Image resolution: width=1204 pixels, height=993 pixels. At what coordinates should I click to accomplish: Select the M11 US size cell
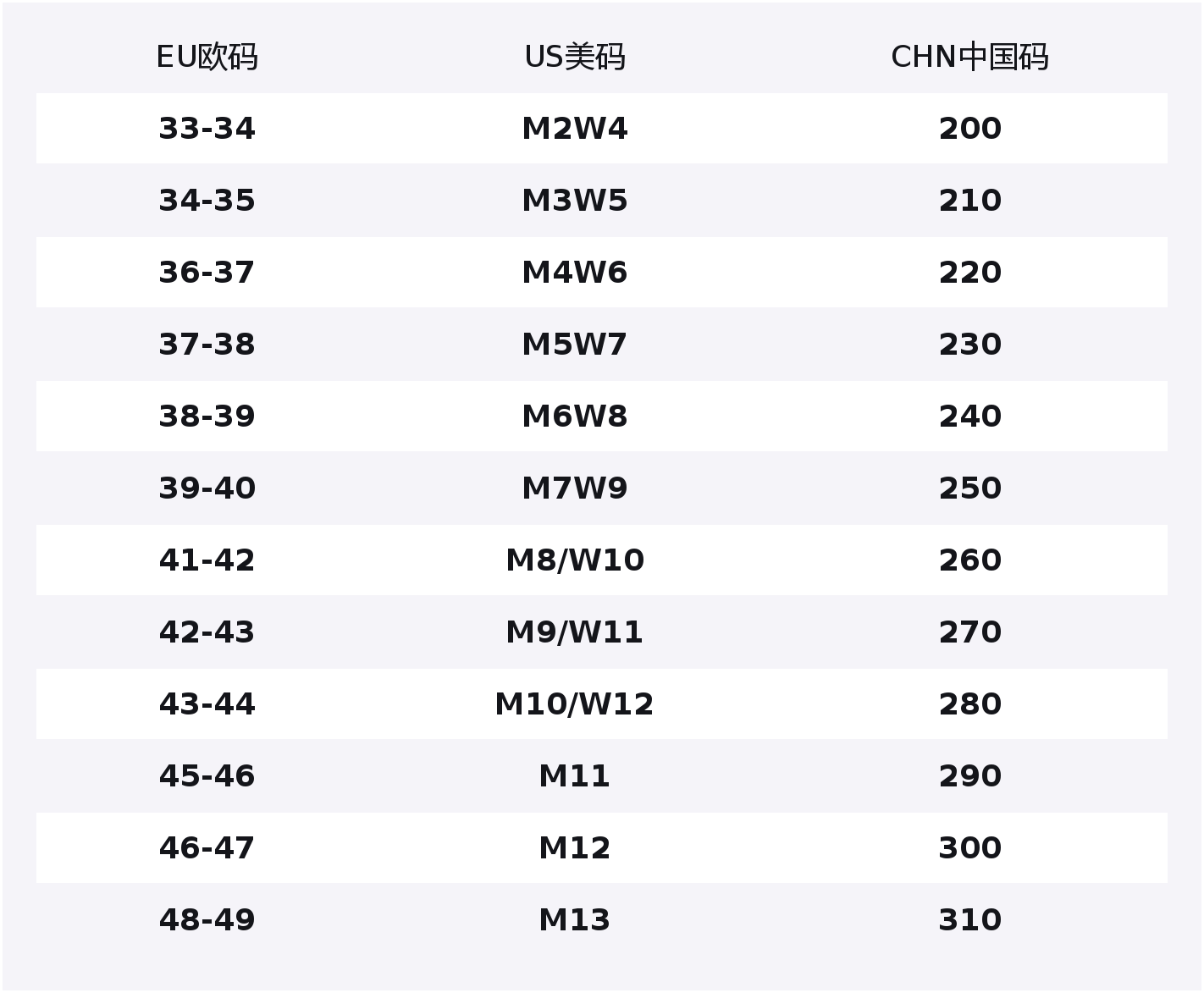pyautogui.click(x=575, y=776)
